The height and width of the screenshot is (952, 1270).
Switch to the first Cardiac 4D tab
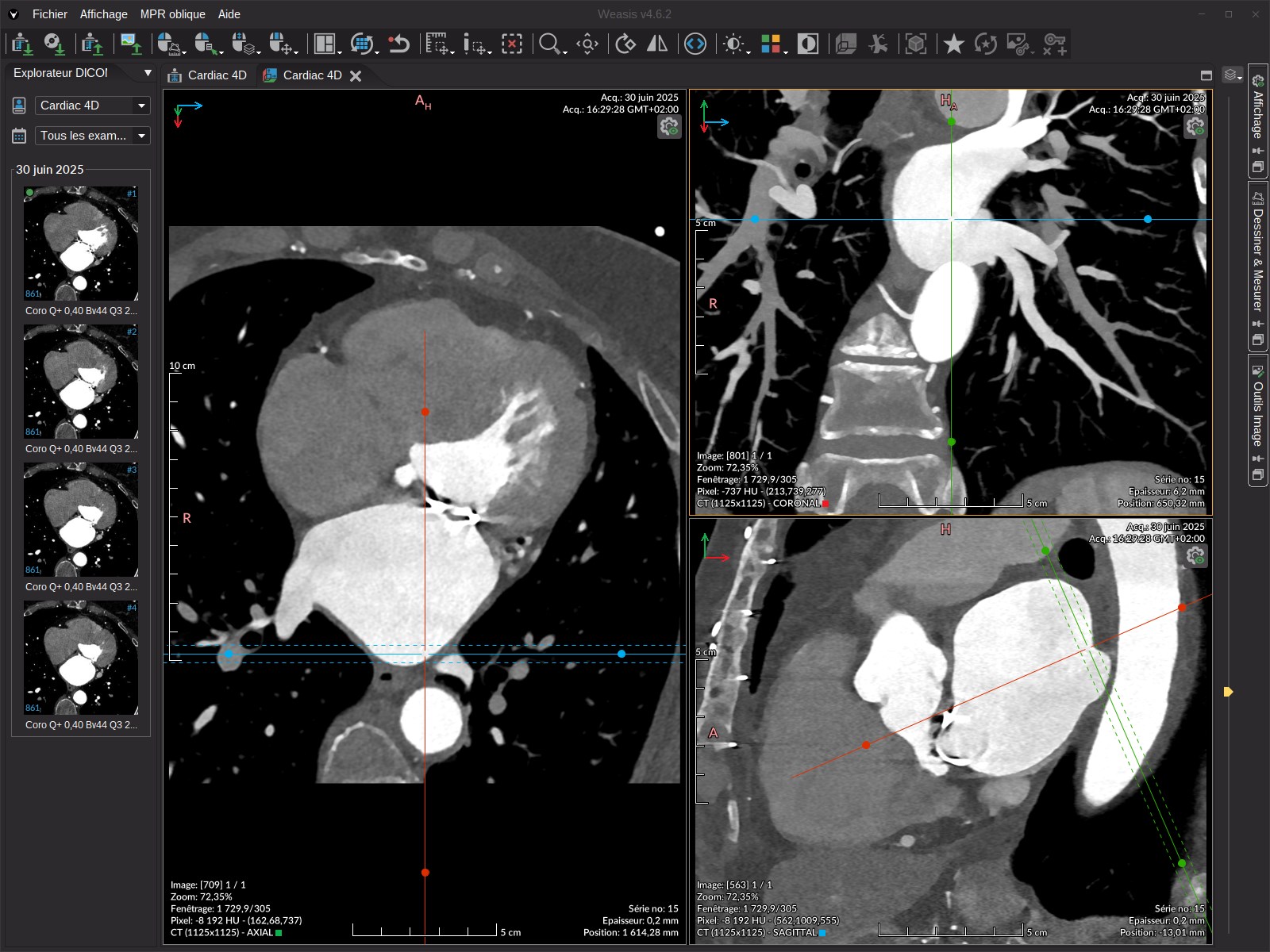point(217,75)
